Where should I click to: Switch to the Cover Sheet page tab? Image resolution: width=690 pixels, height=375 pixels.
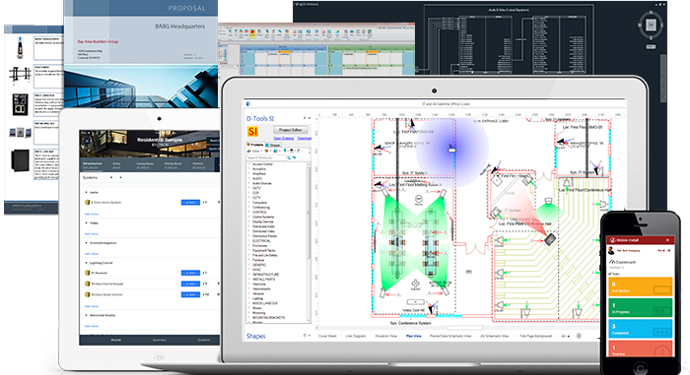[327, 336]
